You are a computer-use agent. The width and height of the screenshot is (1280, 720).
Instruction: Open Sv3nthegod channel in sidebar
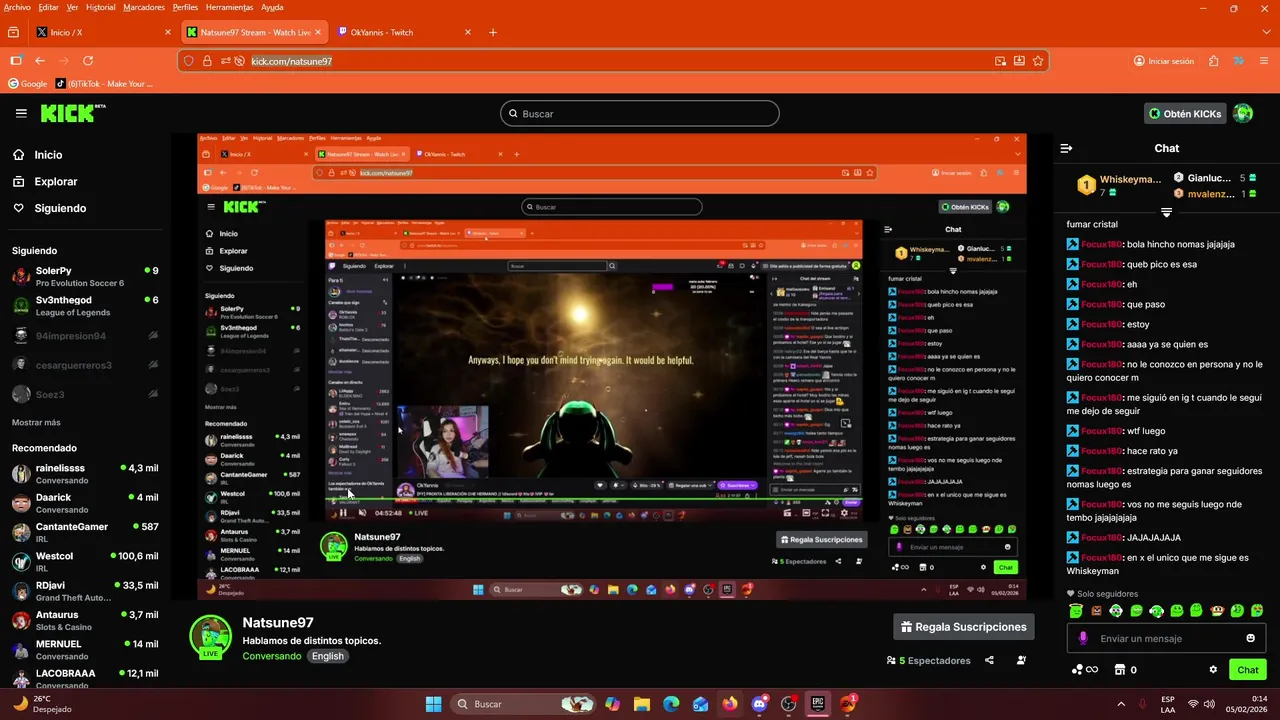[85, 306]
